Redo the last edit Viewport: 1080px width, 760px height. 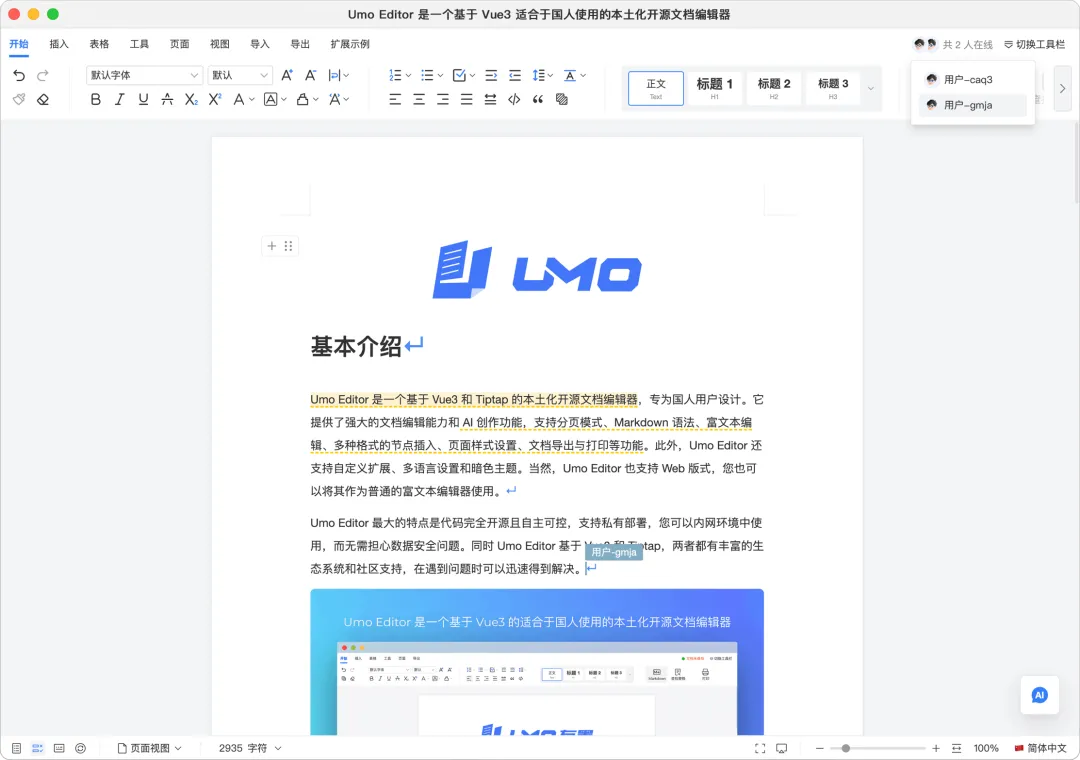[x=43, y=75]
